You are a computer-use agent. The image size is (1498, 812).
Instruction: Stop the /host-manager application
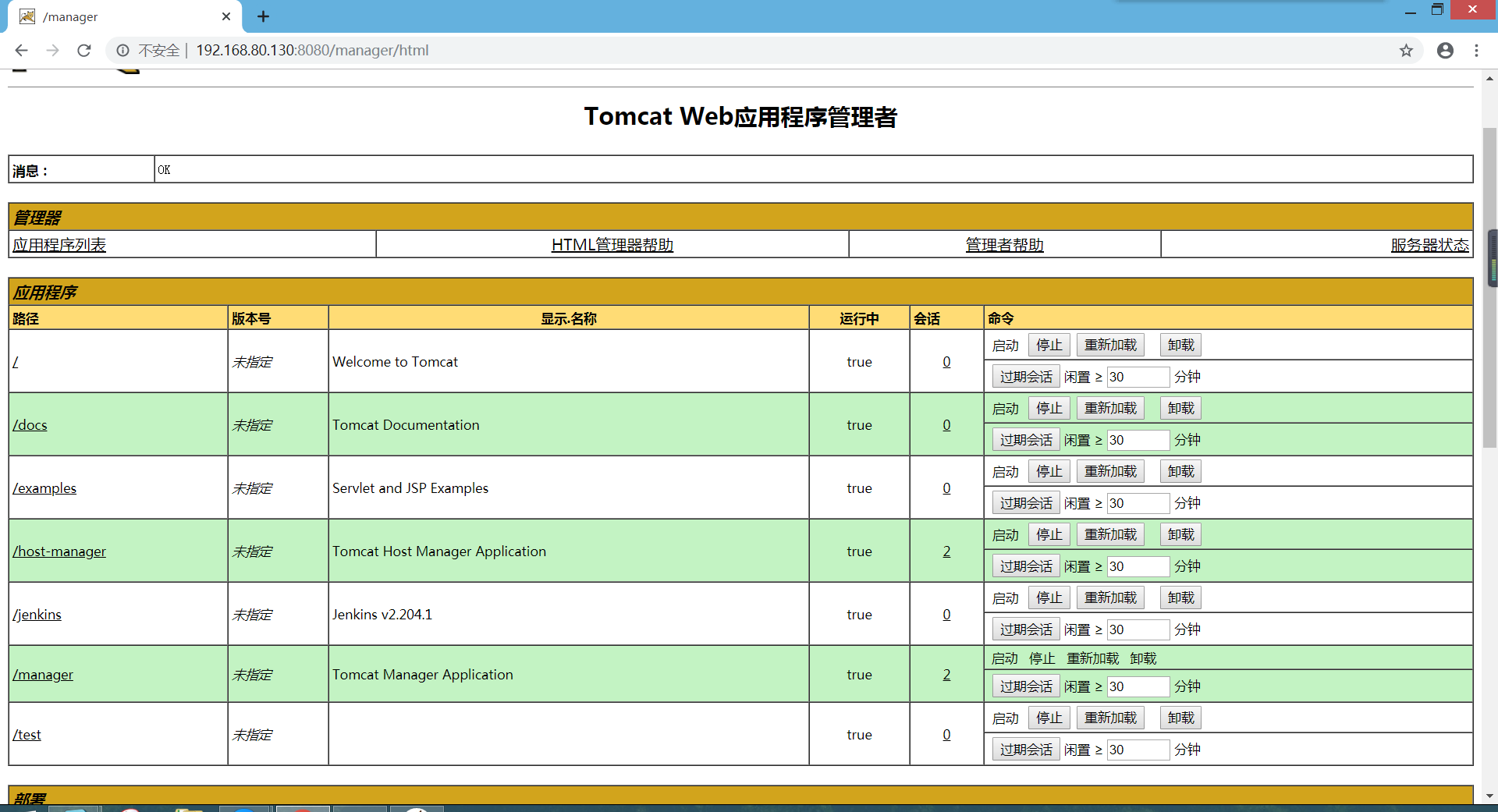(1049, 534)
